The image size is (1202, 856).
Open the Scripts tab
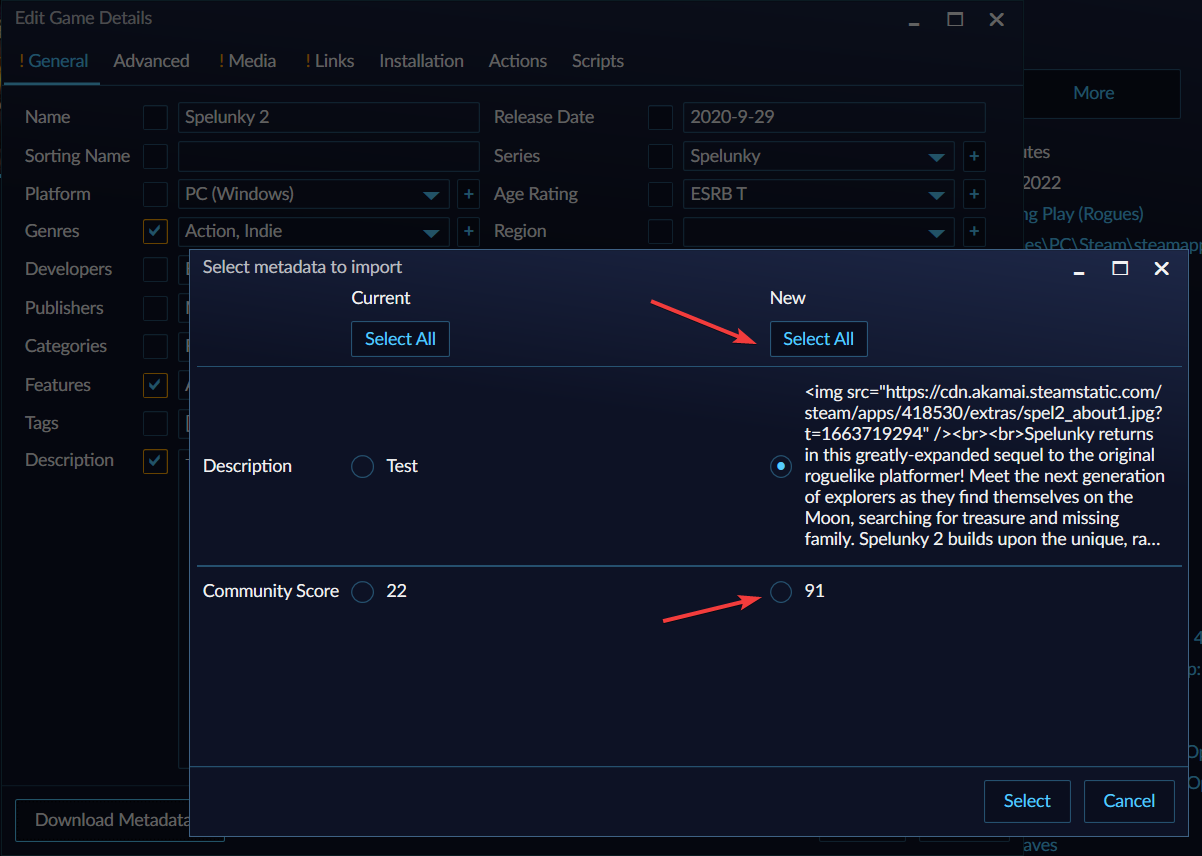tap(597, 61)
